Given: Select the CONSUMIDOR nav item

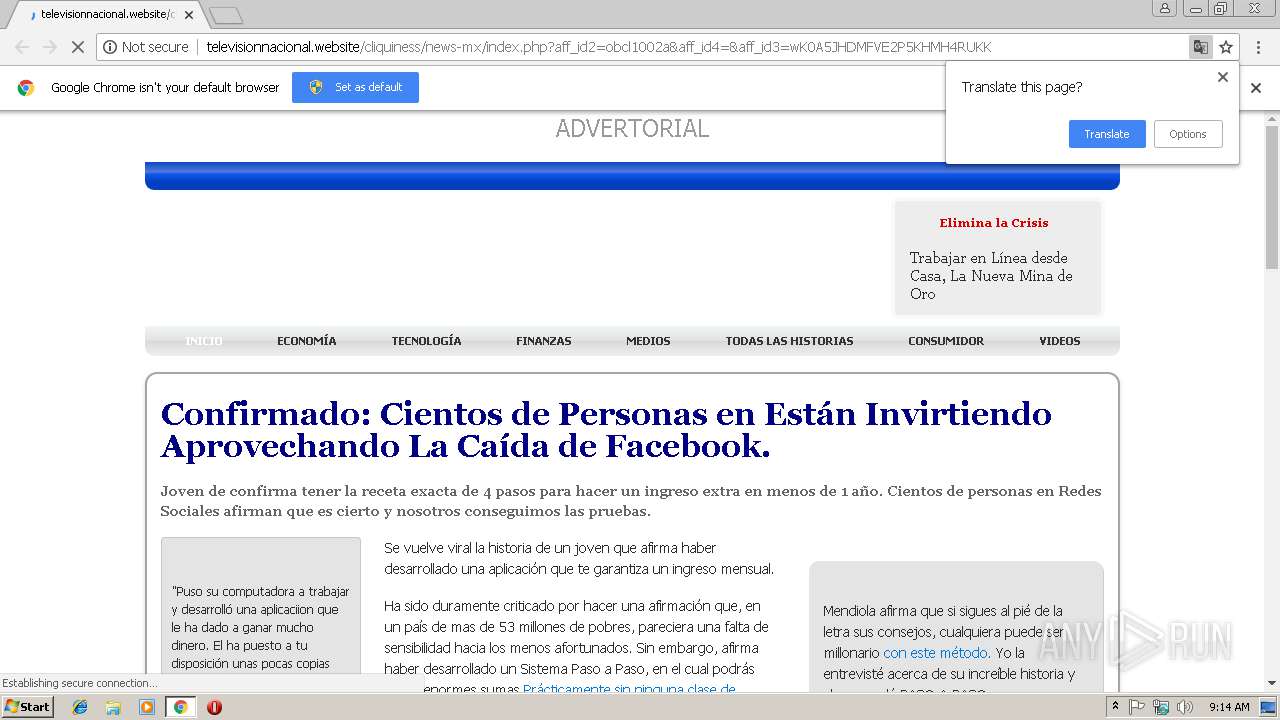Looking at the screenshot, I should click(946, 341).
